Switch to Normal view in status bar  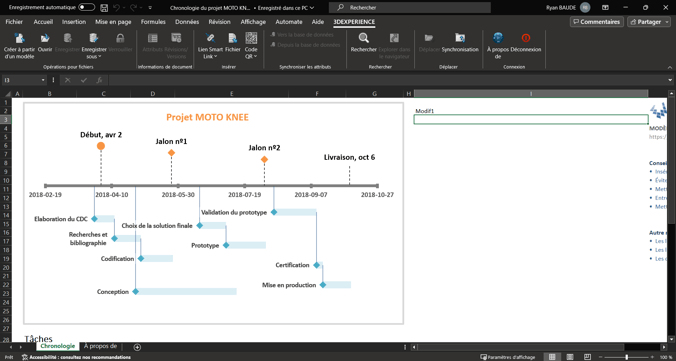coord(552,357)
